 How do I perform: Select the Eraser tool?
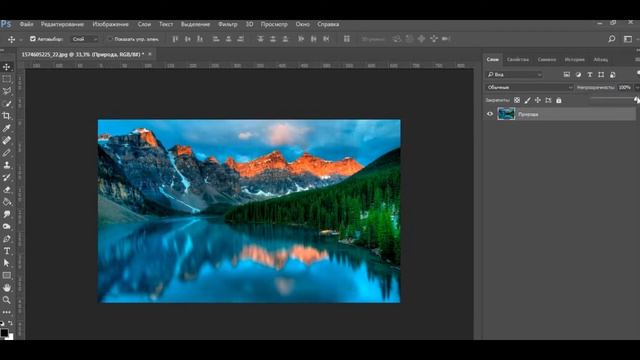pyautogui.click(x=7, y=190)
